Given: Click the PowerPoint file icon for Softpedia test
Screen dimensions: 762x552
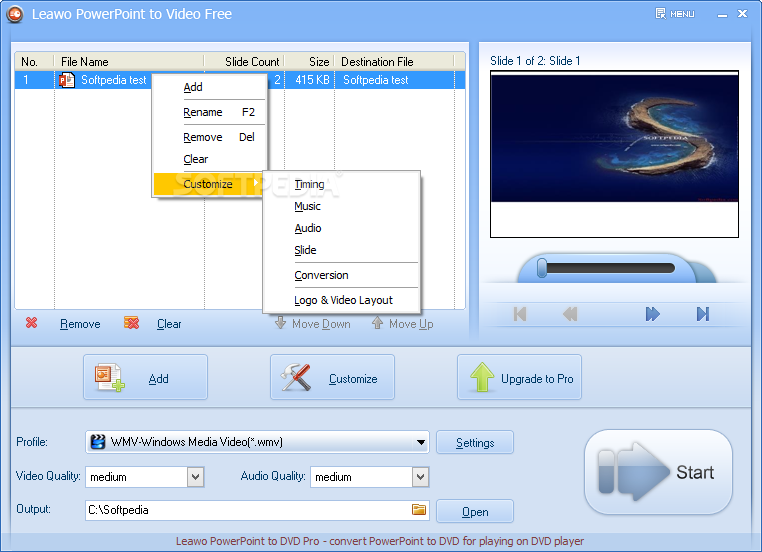Looking at the screenshot, I should click(67, 80).
